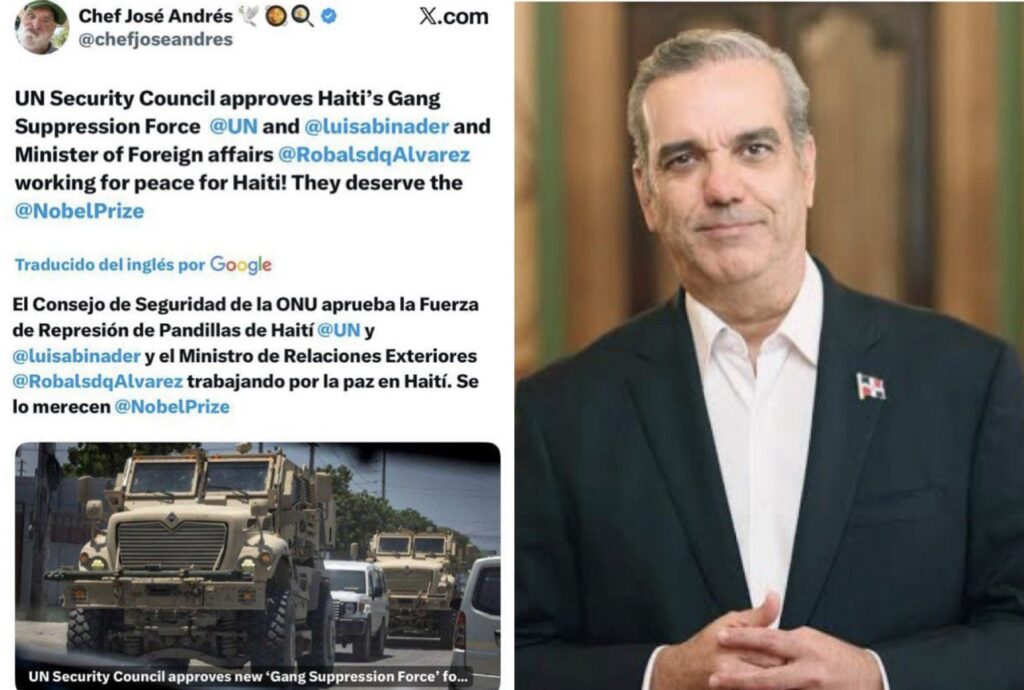
Task: Click the Google logo in translation notice
Action: [240, 264]
